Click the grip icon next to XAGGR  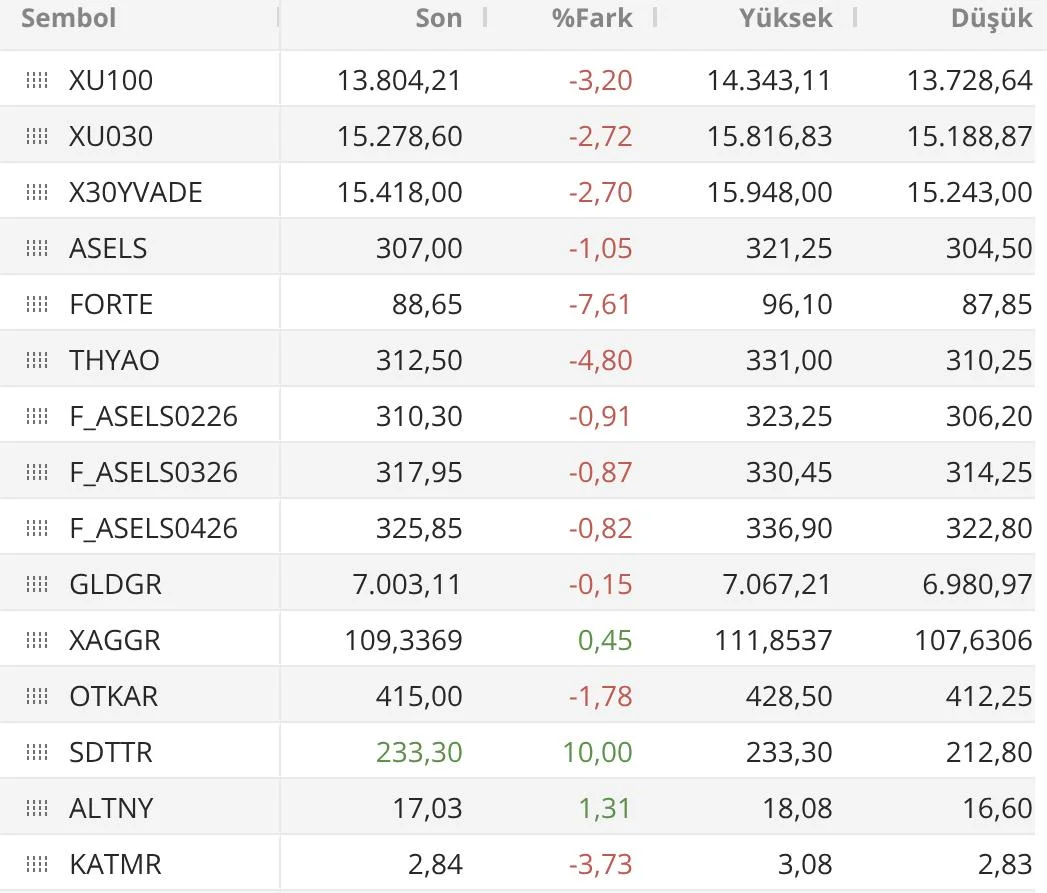click(x=37, y=640)
